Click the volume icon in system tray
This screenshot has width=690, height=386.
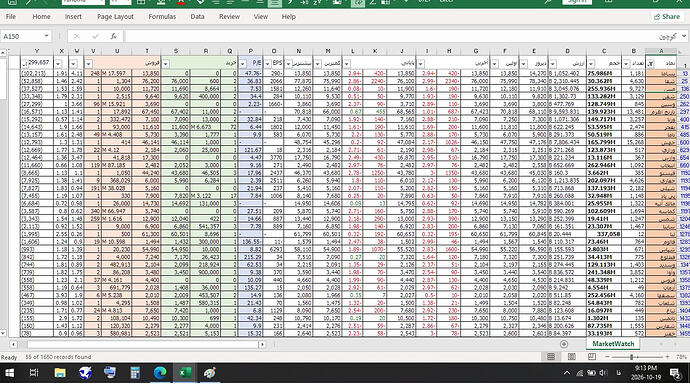pyautogui.click(x=603, y=373)
